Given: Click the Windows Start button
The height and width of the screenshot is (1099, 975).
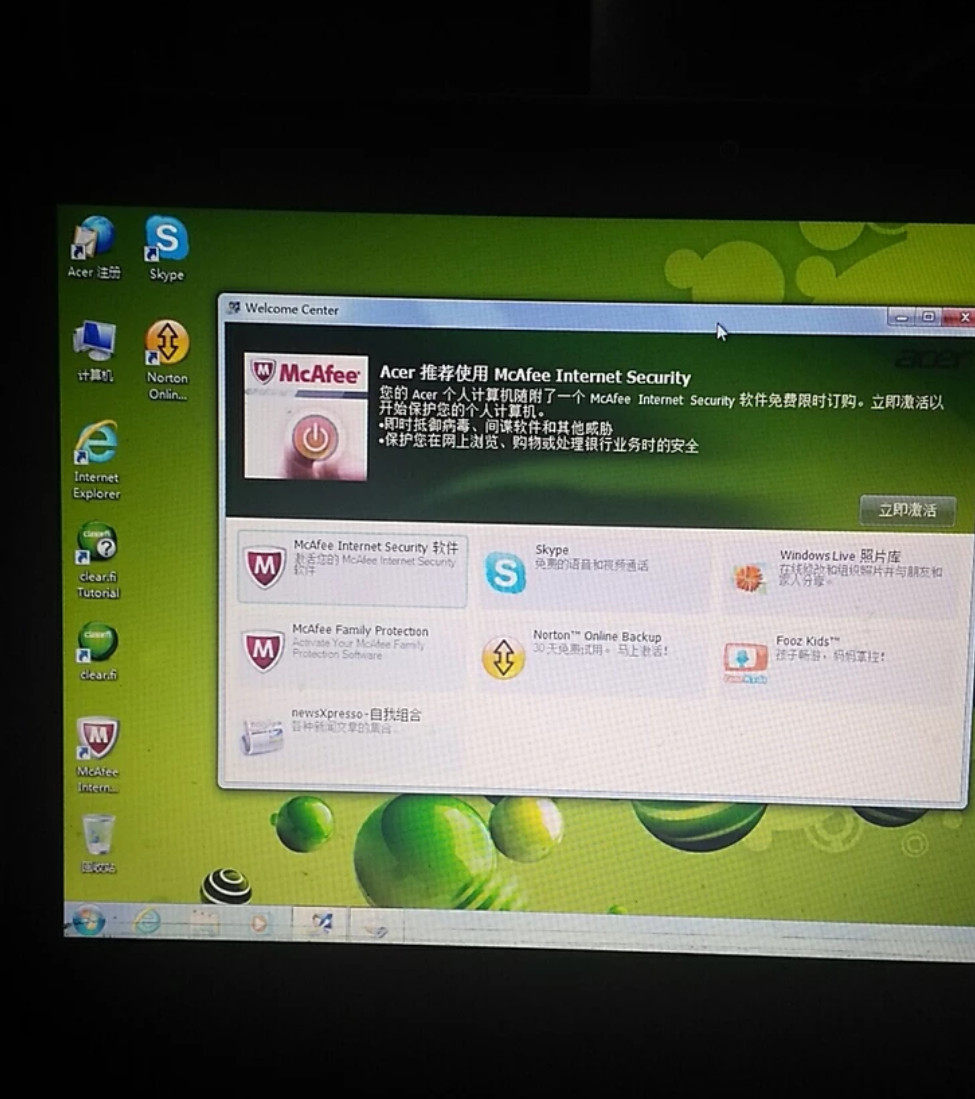Looking at the screenshot, I should (x=88, y=920).
